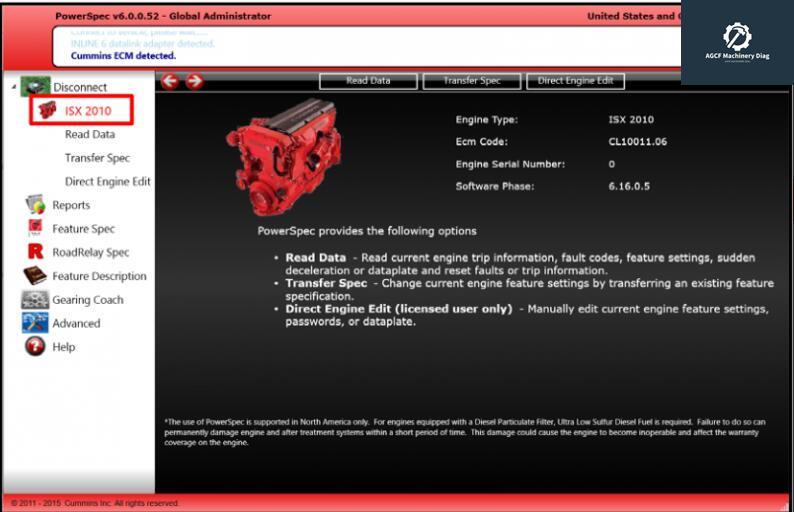Screen dimensions: 794x512
Task: Click the Feature Spec icon
Action: (x=35, y=228)
